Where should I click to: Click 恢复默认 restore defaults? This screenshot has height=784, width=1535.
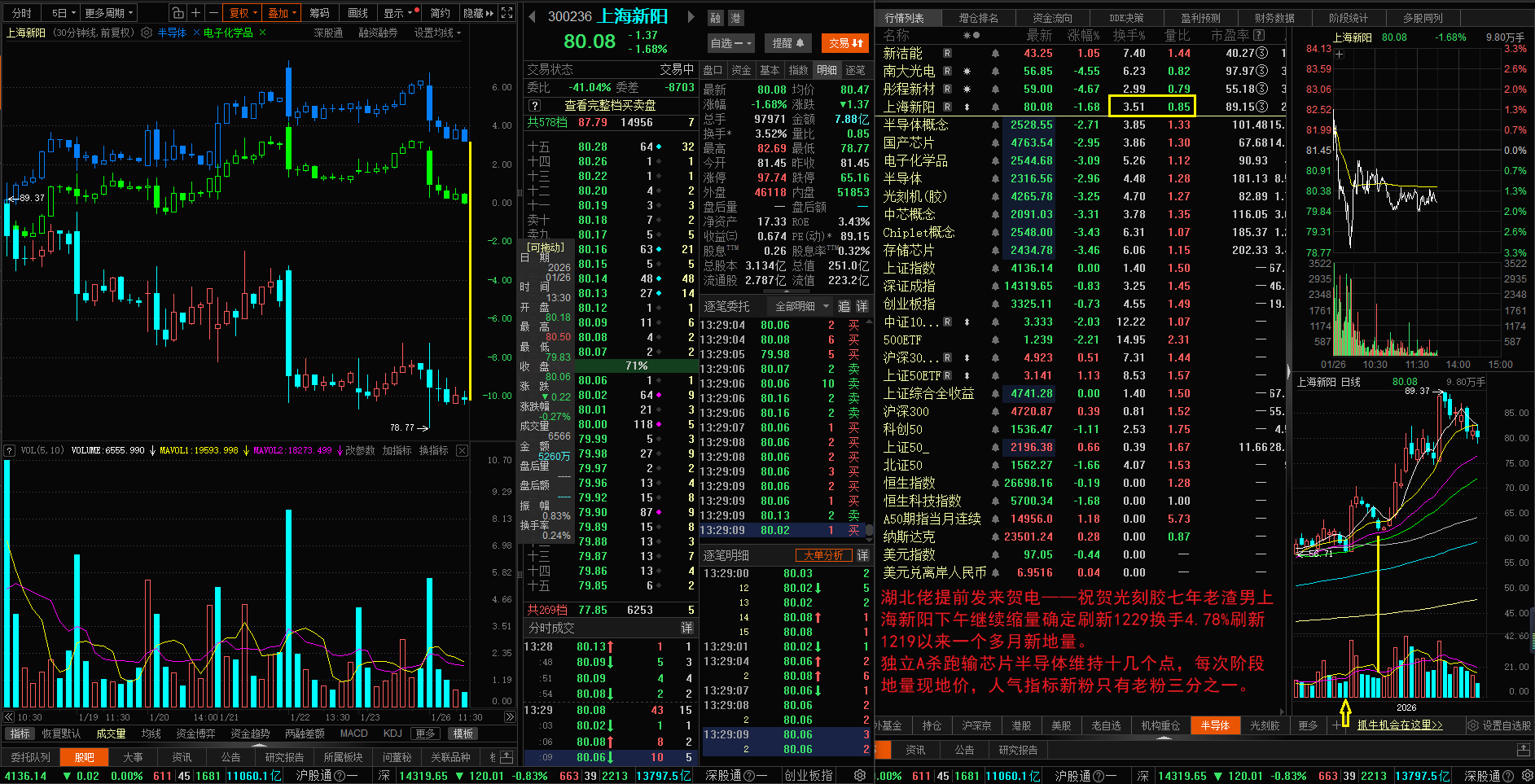61,734
